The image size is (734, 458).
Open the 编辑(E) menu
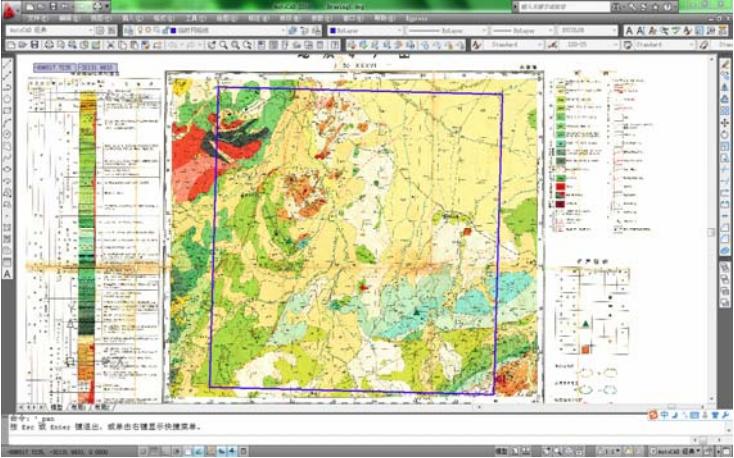[68, 18]
